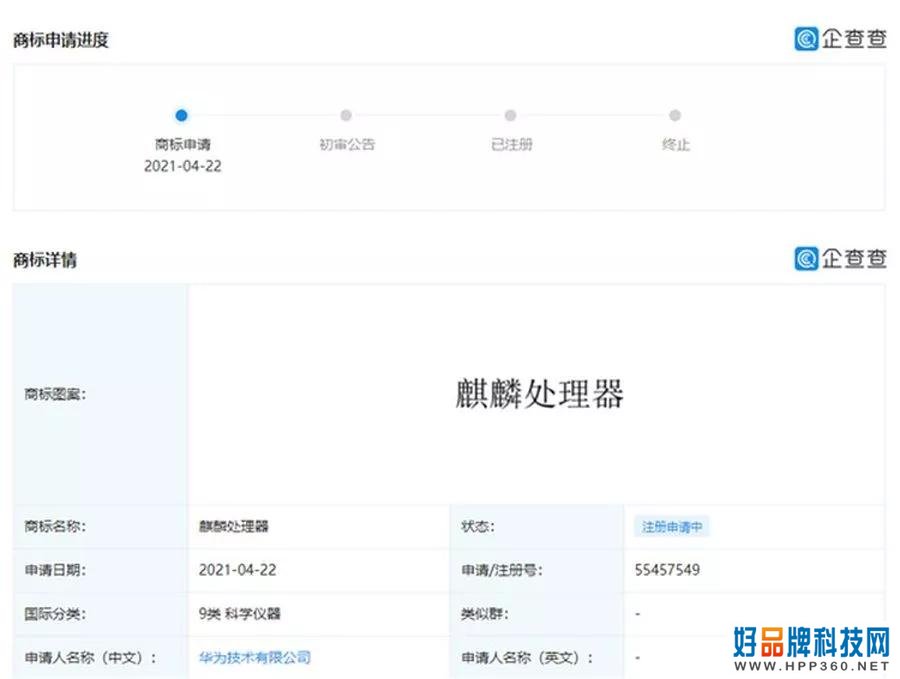
Task: Select the 已注册 step label
Action: click(x=511, y=144)
